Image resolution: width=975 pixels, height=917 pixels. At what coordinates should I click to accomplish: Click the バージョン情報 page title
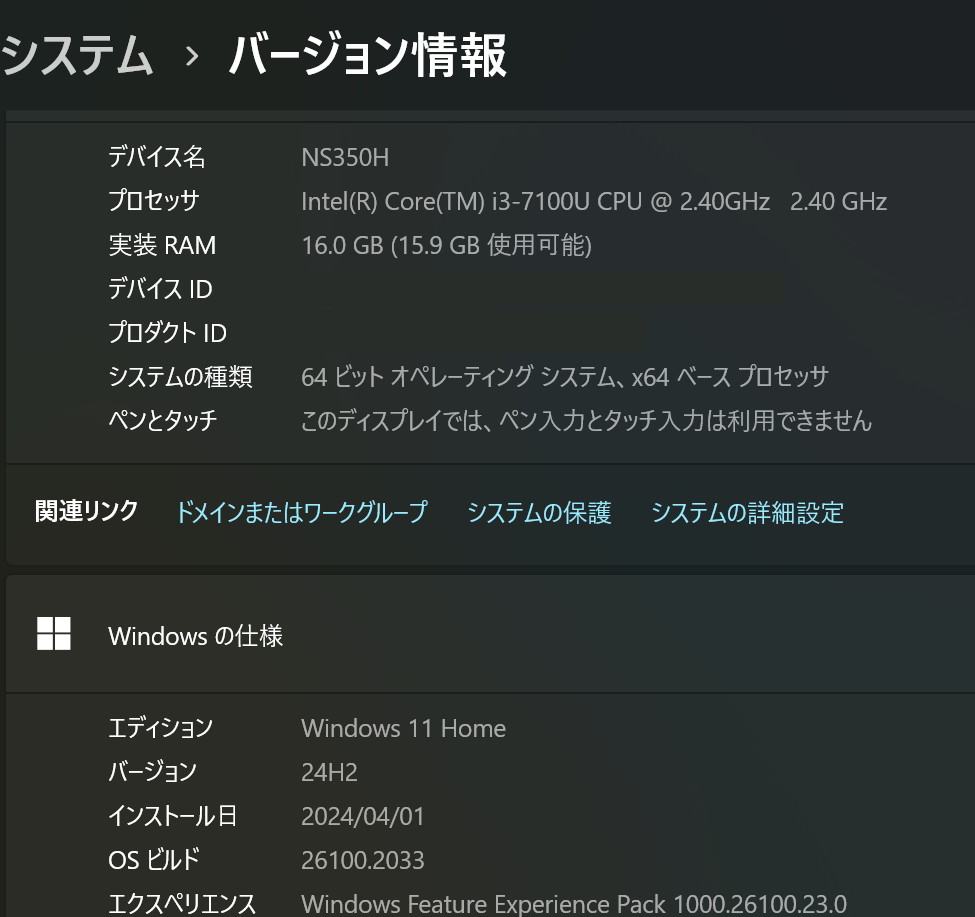367,55
